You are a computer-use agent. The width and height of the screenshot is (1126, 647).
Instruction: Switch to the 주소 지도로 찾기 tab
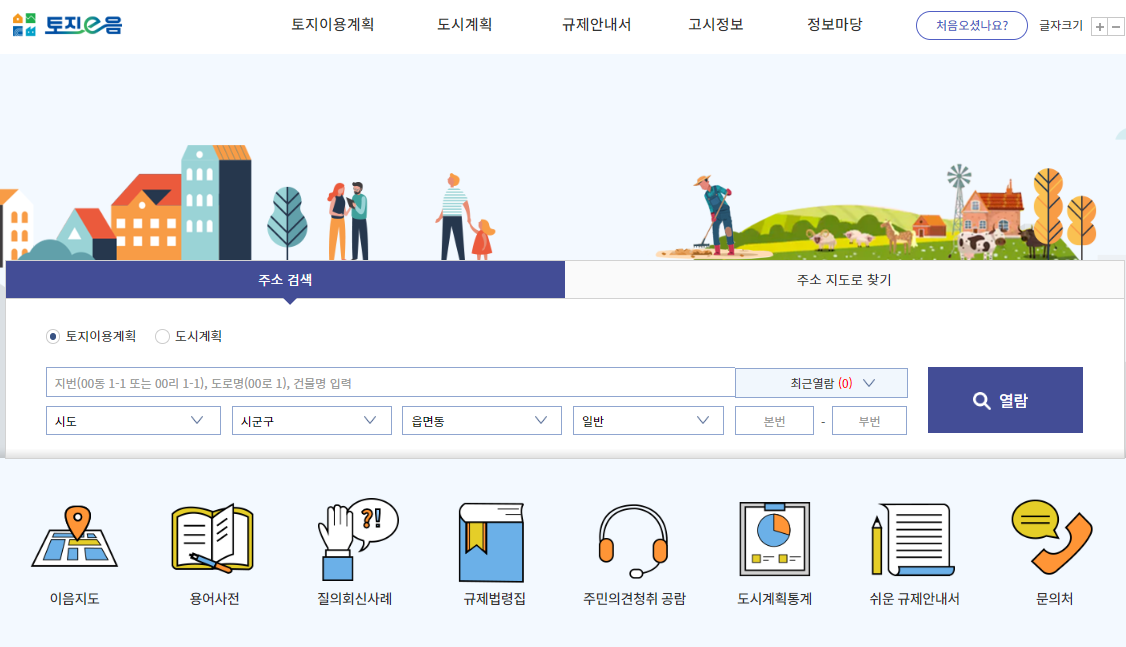[x=845, y=280]
